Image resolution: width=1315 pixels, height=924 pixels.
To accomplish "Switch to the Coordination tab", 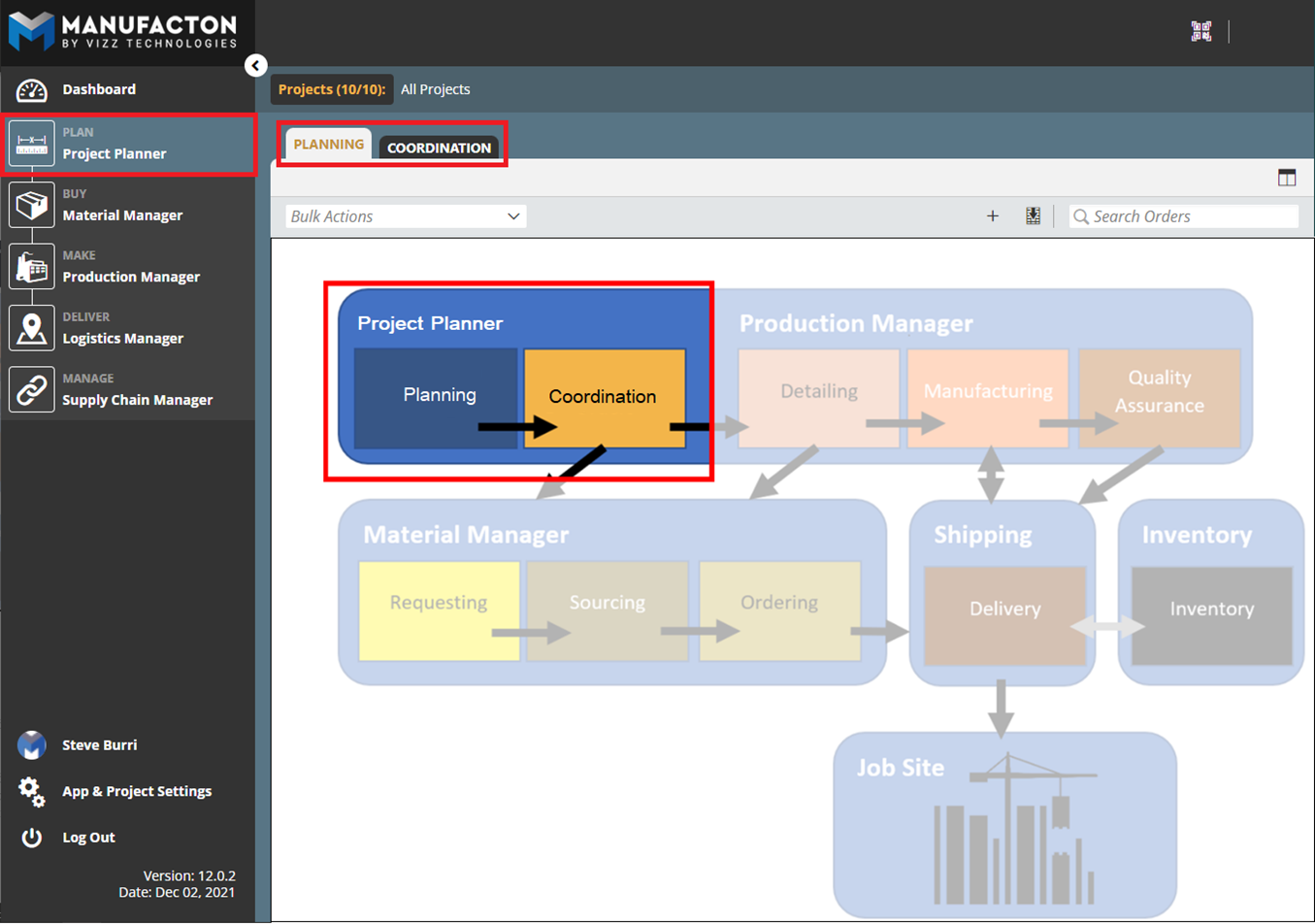I will 439,148.
